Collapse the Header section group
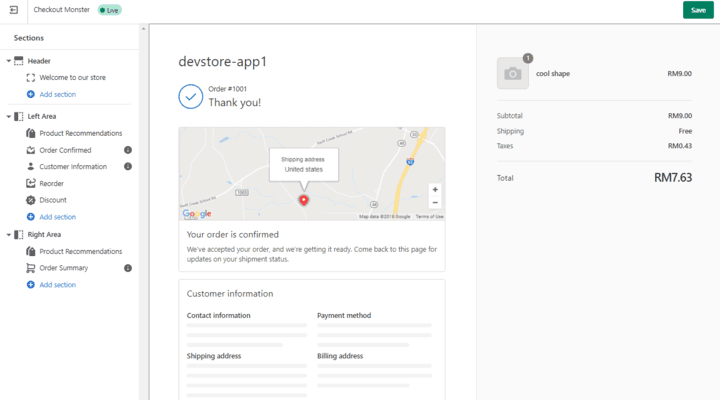The image size is (720, 400). point(8,61)
